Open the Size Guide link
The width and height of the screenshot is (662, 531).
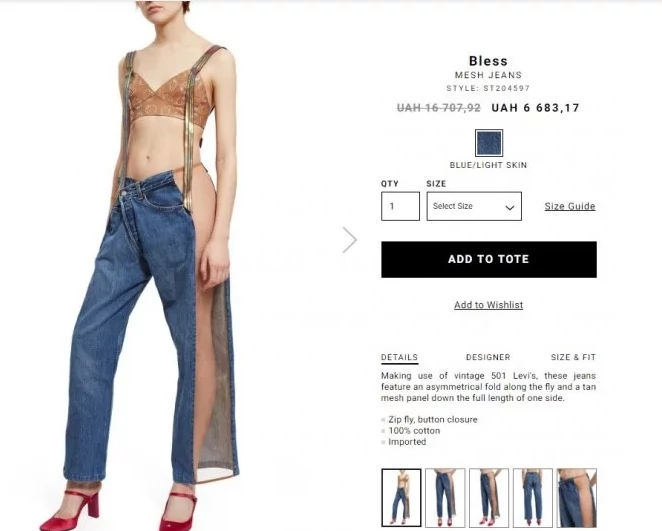coord(570,206)
